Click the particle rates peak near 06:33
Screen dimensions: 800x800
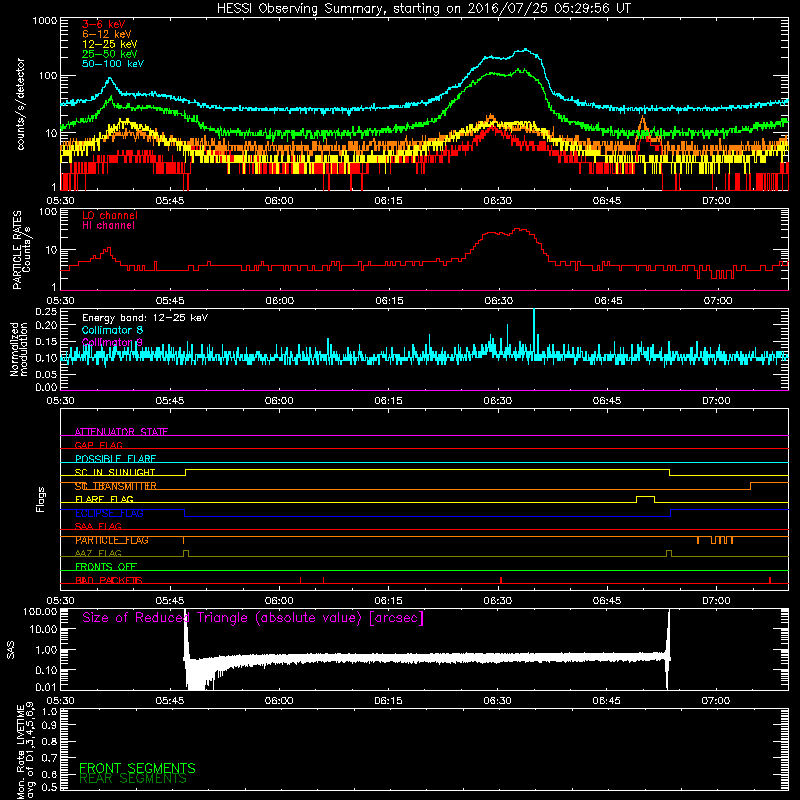519,230
